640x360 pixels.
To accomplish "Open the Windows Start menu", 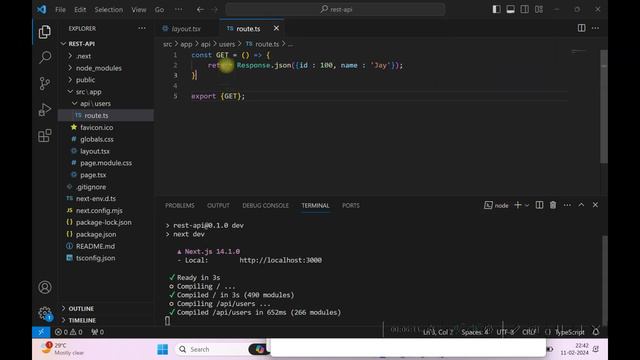I will [x=162, y=349].
